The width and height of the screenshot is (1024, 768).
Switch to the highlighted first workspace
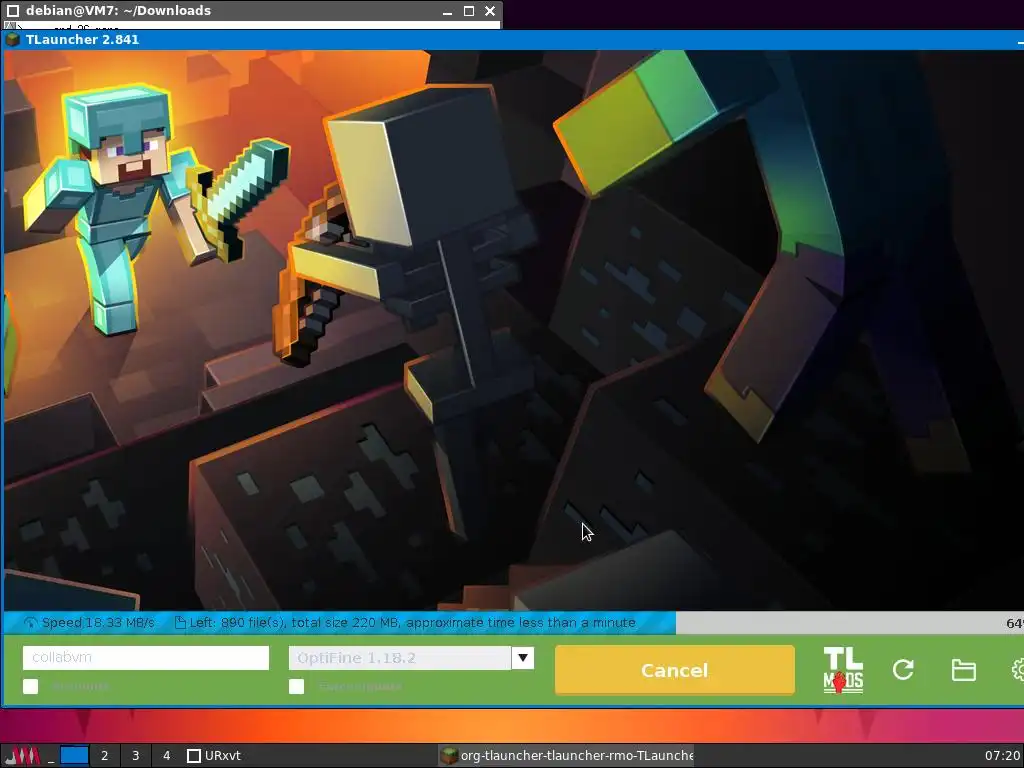pos(74,756)
